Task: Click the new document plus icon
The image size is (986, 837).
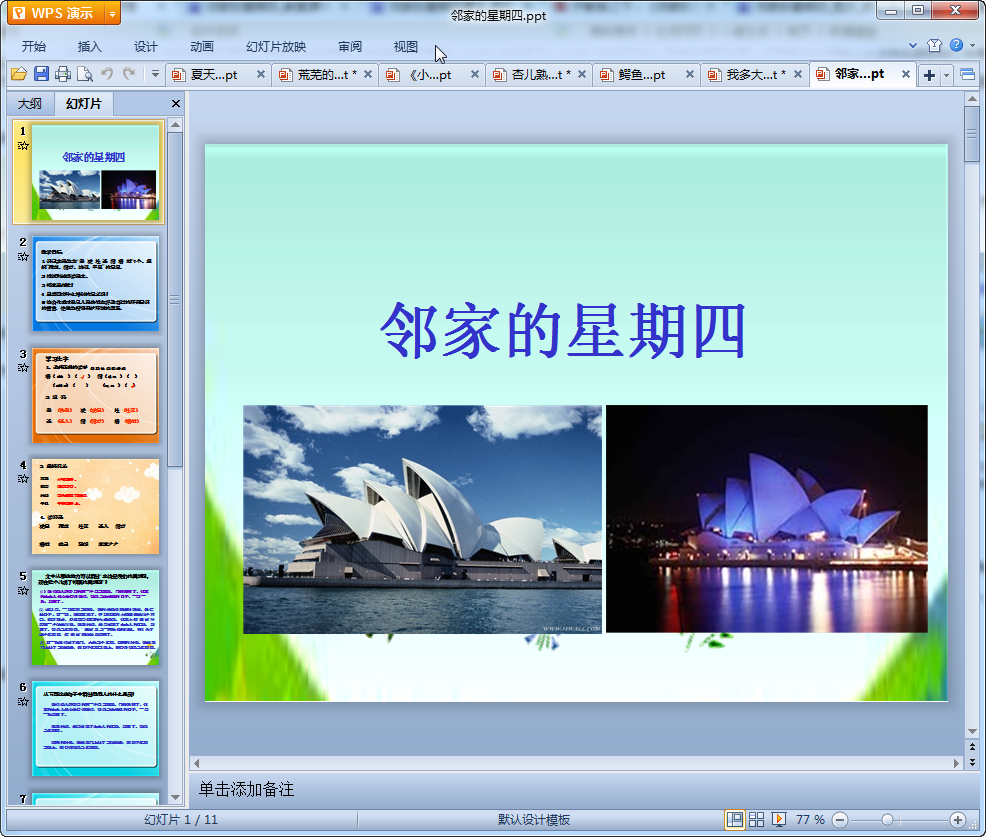Action: point(929,75)
